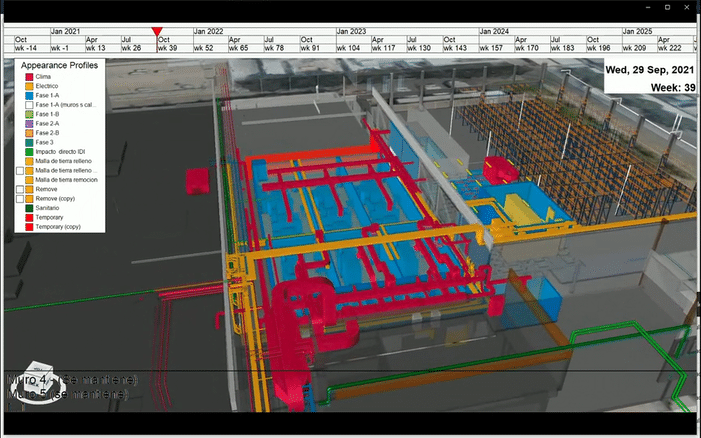Click the Temporary (copy) red swatch
701x438 pixels.
coord(30,227)
